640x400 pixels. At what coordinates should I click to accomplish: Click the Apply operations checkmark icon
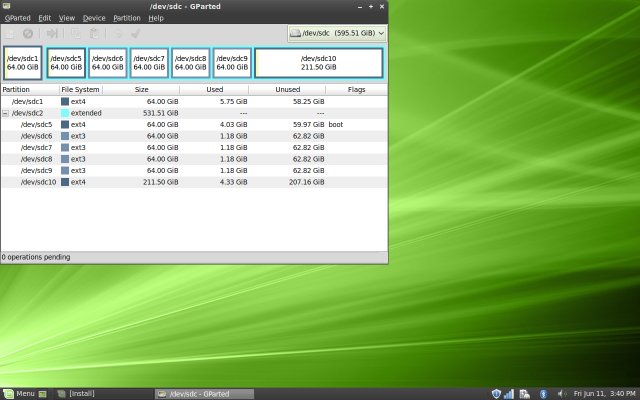point(134,33)
